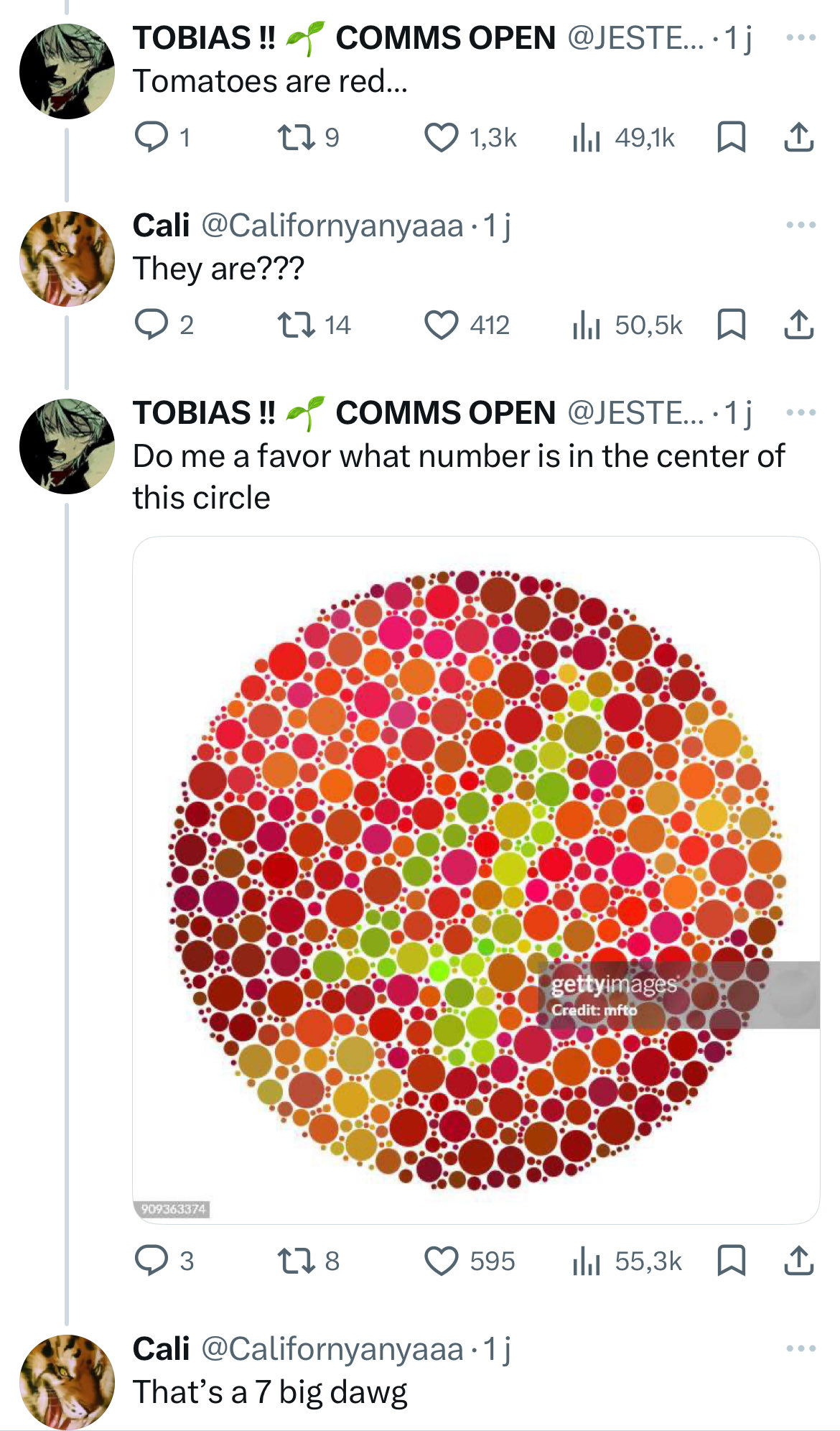Like the 'They are???' tweet
Viewport: 840px width, 1431px height.
coord(441,325)
